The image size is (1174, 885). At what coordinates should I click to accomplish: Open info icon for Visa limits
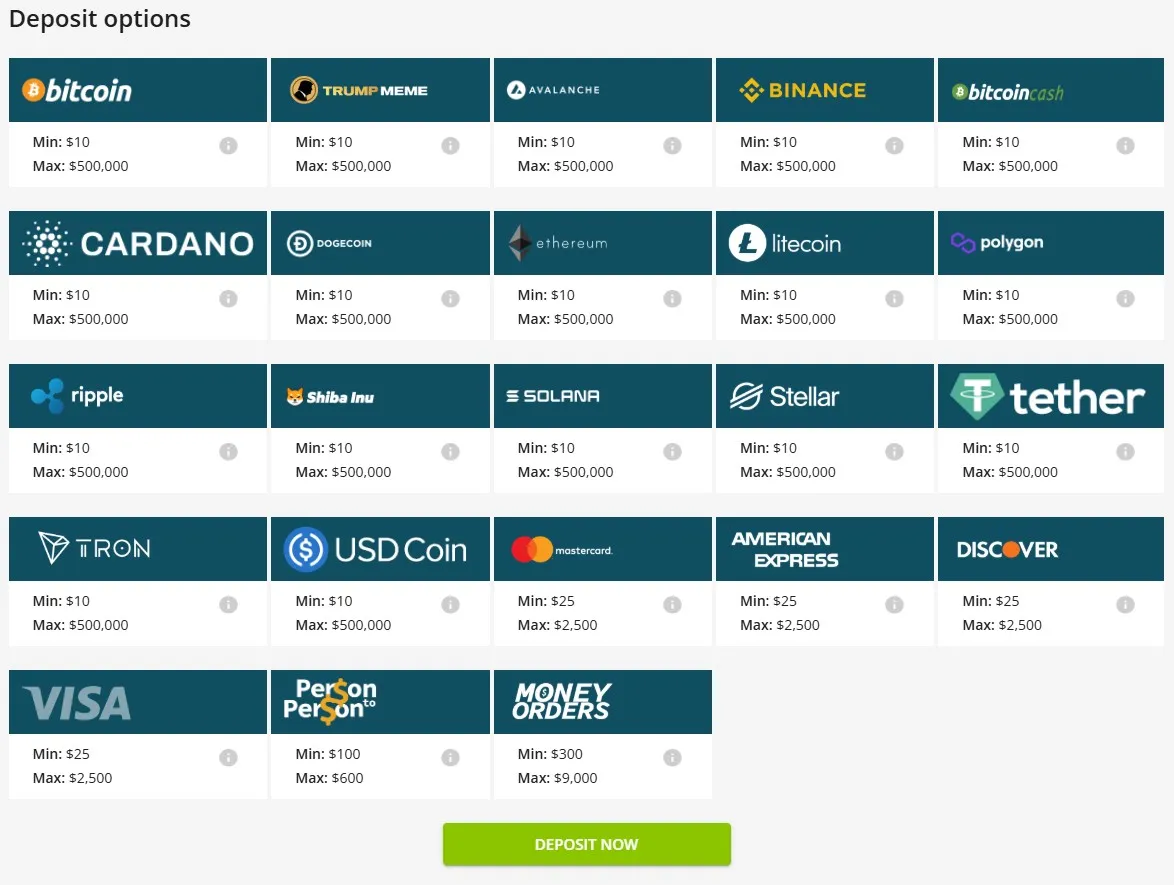[228, 758]
